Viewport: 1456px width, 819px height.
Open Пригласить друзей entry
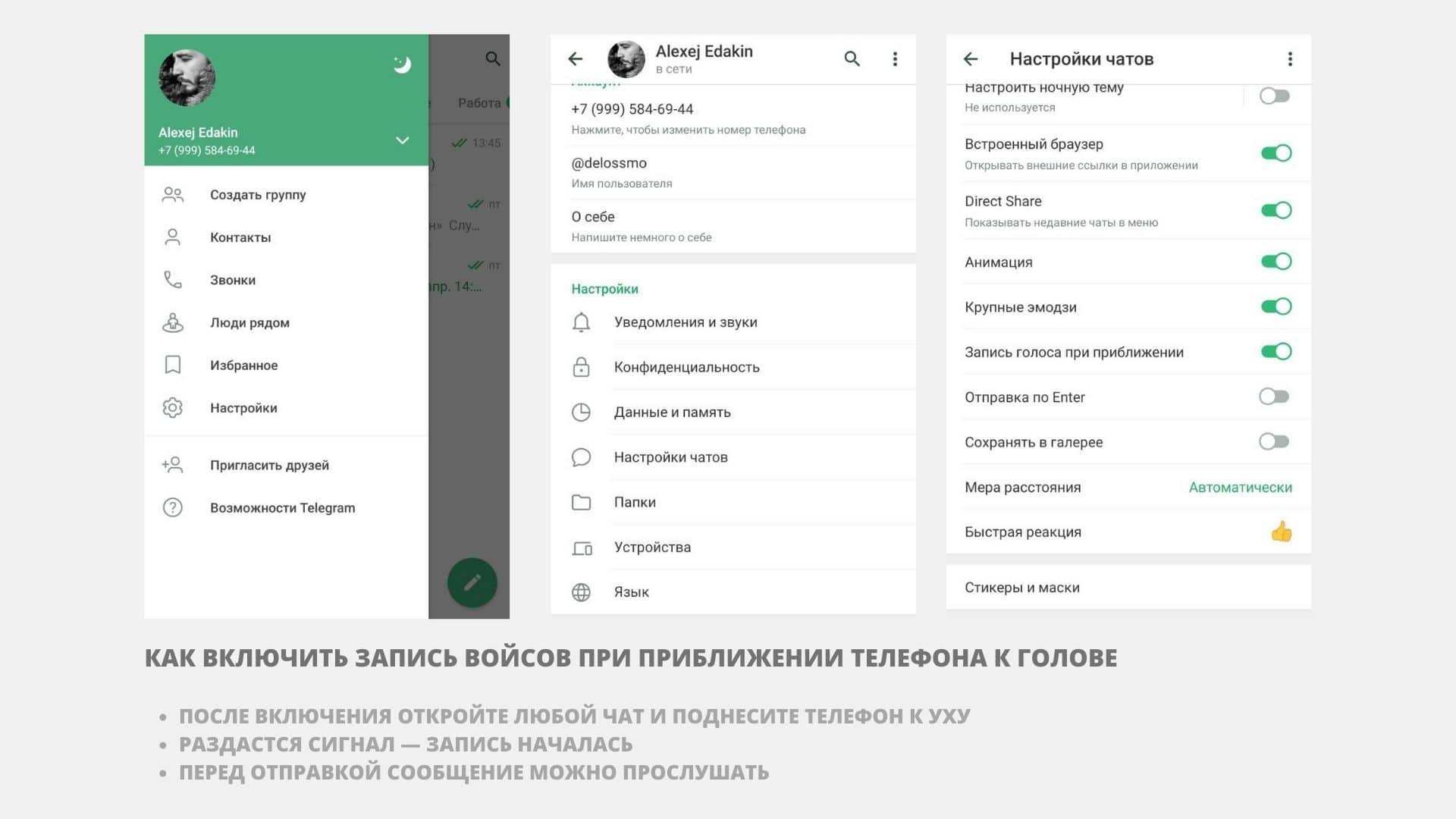[286, 465]
